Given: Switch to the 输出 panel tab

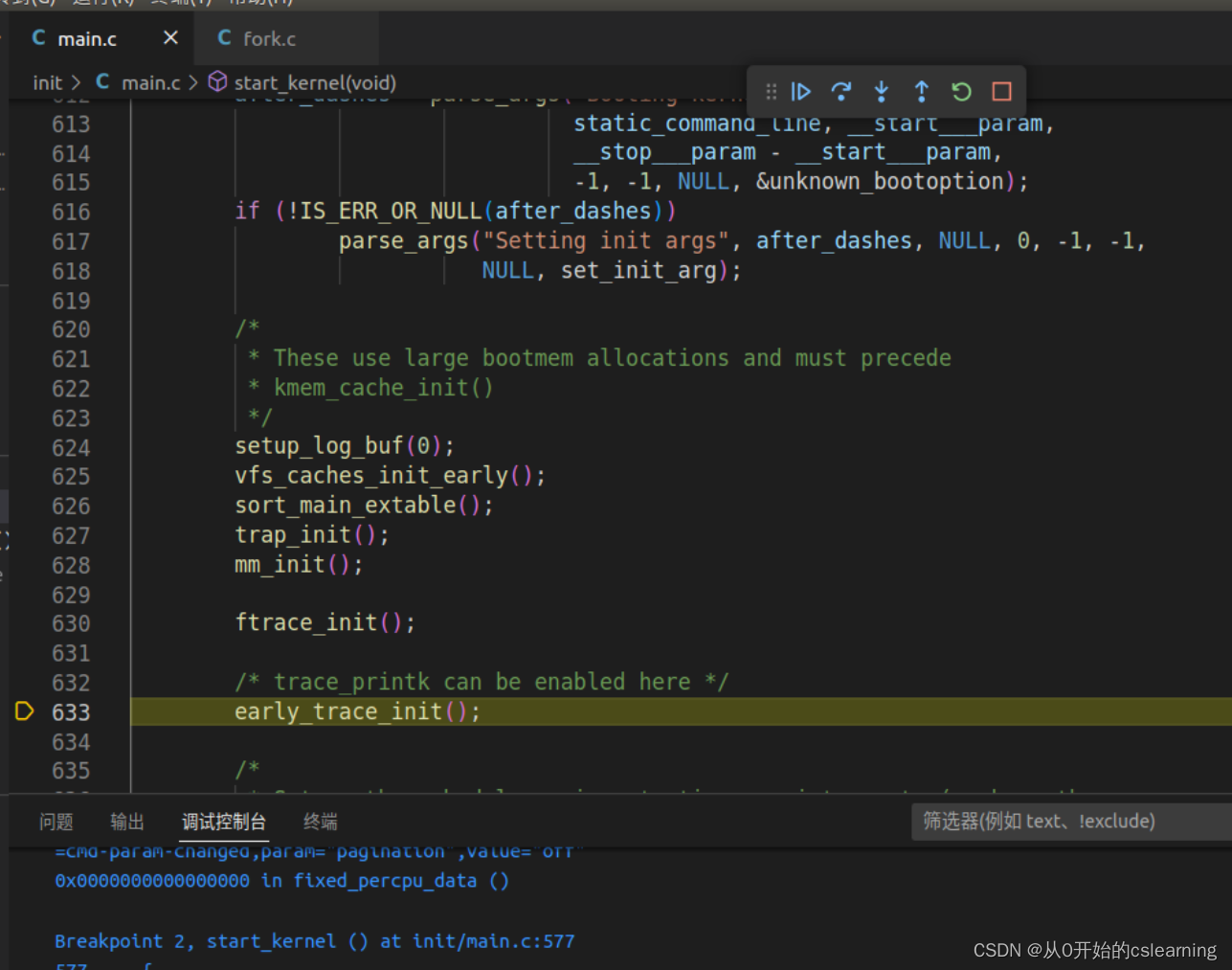Looking at the screenshot, I should [127, 822].
